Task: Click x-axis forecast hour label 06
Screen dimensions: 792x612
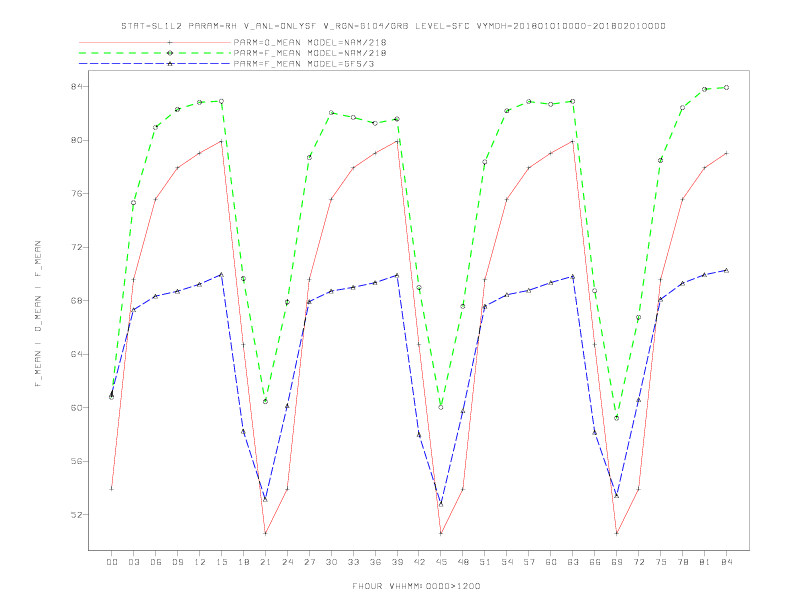Action: [x=156, y=562]
